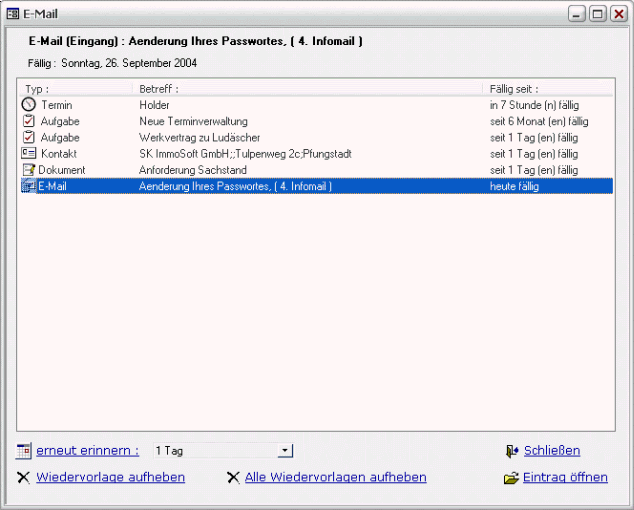Click the folder icon next to Eintrag öffnen

[x=512, y=478]
